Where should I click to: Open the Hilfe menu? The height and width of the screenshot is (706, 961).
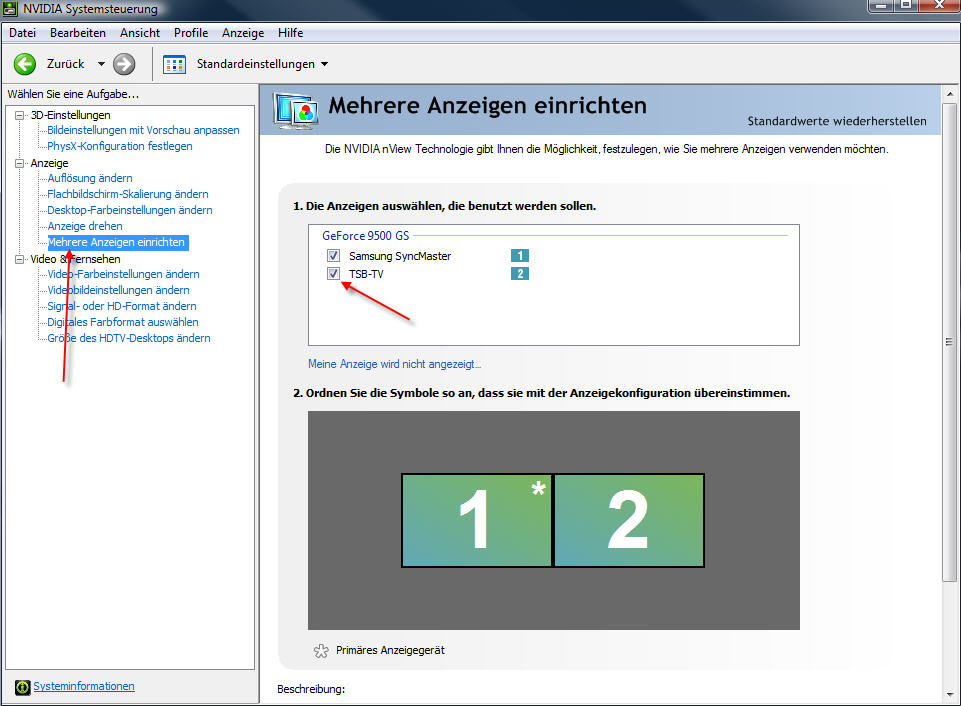tap(291, 33)
